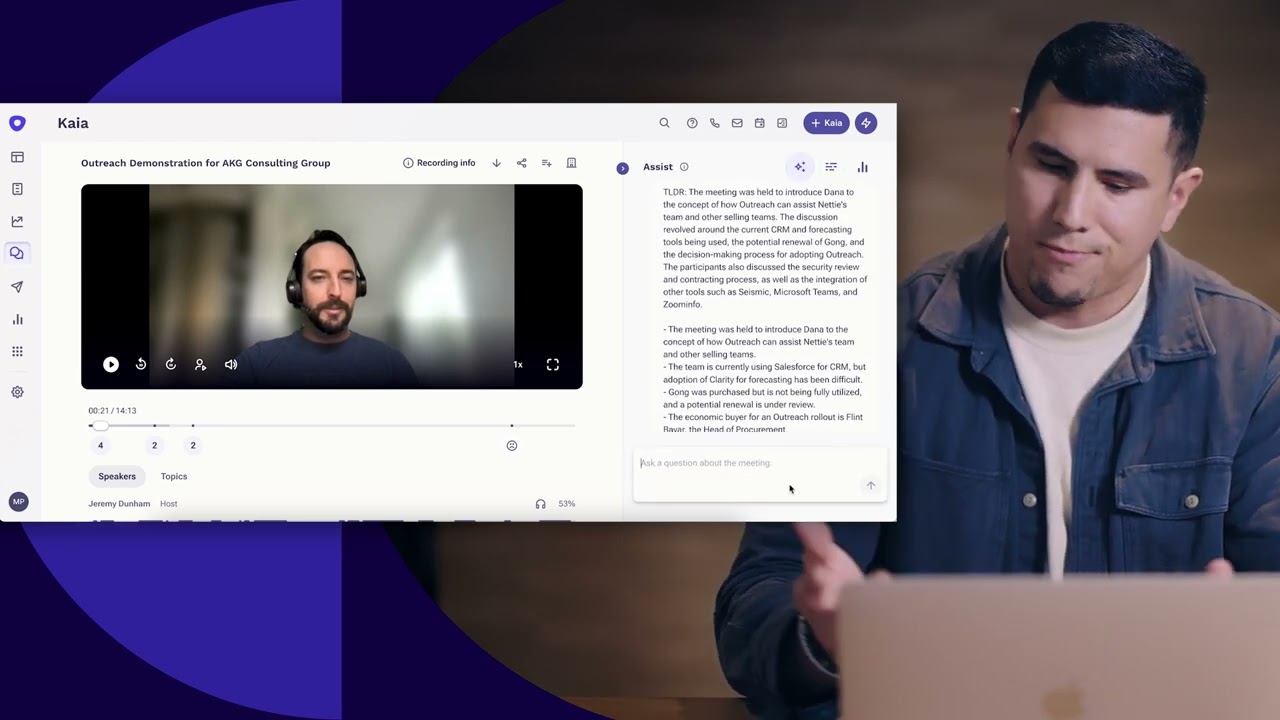Screen dimensions: 1280x720
Task: Open the settings gear in sidebar
Action: coord(17,392)
